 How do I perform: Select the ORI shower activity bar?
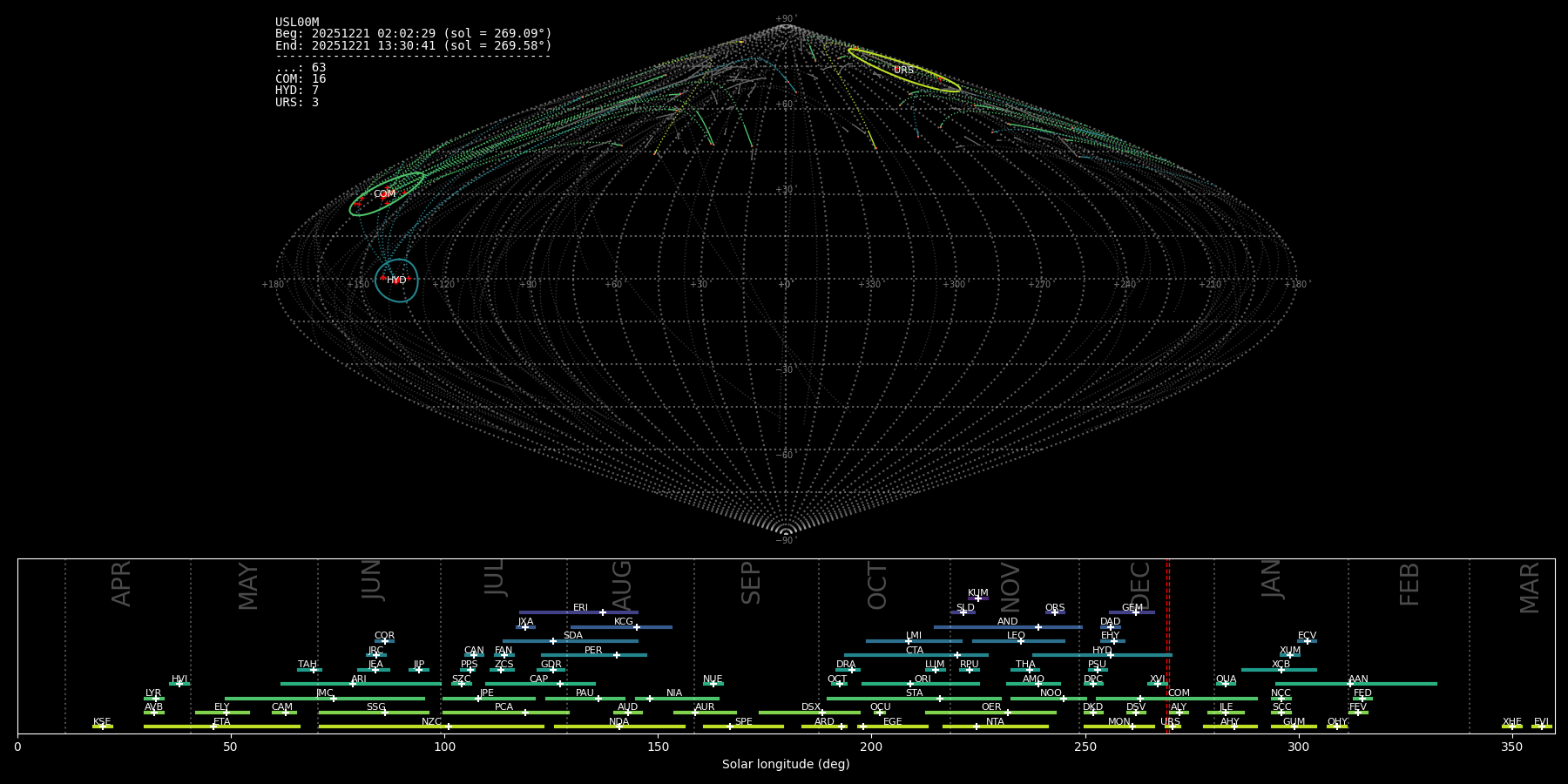point(920,684)
